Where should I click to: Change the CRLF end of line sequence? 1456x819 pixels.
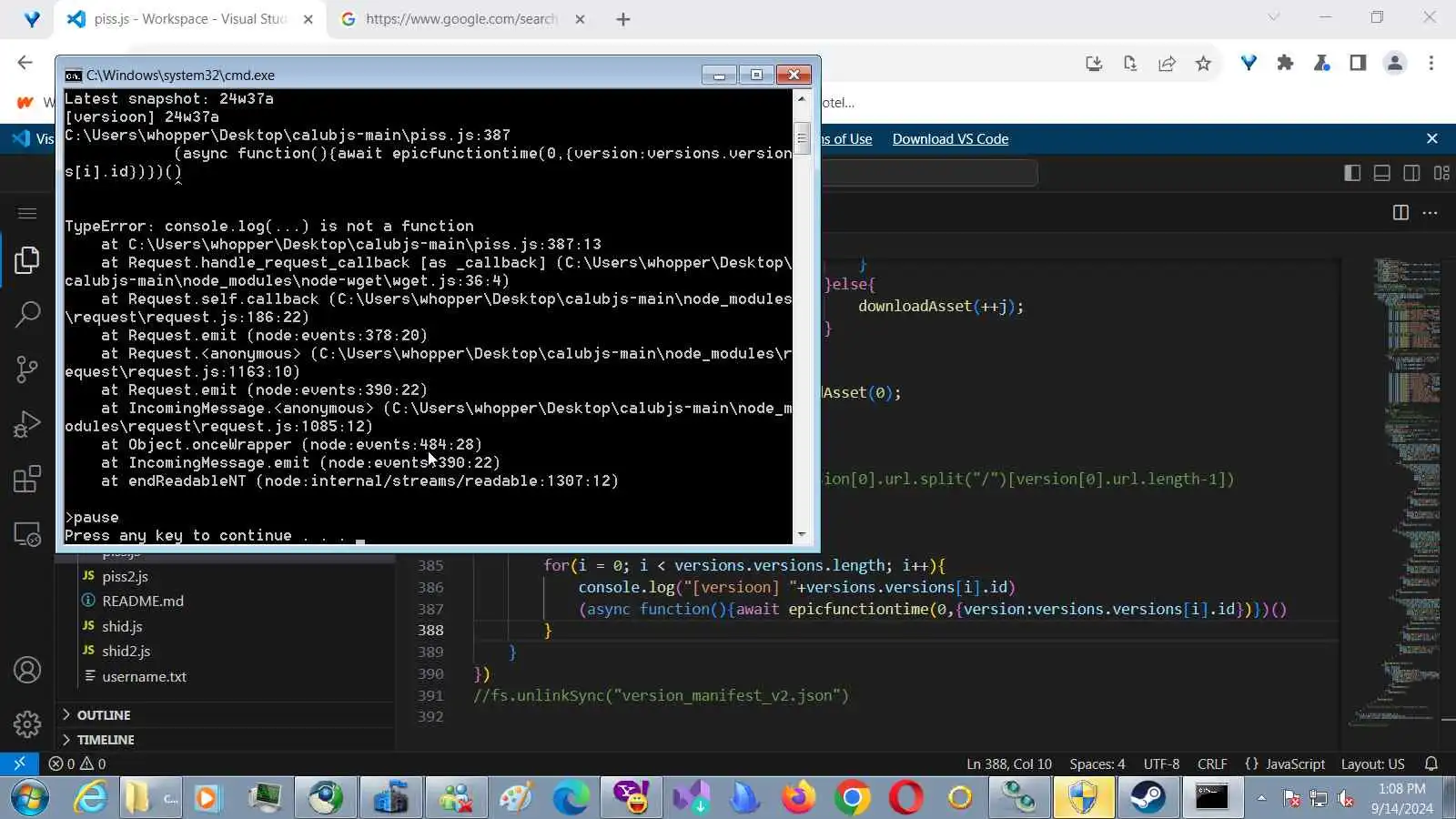1212,764
